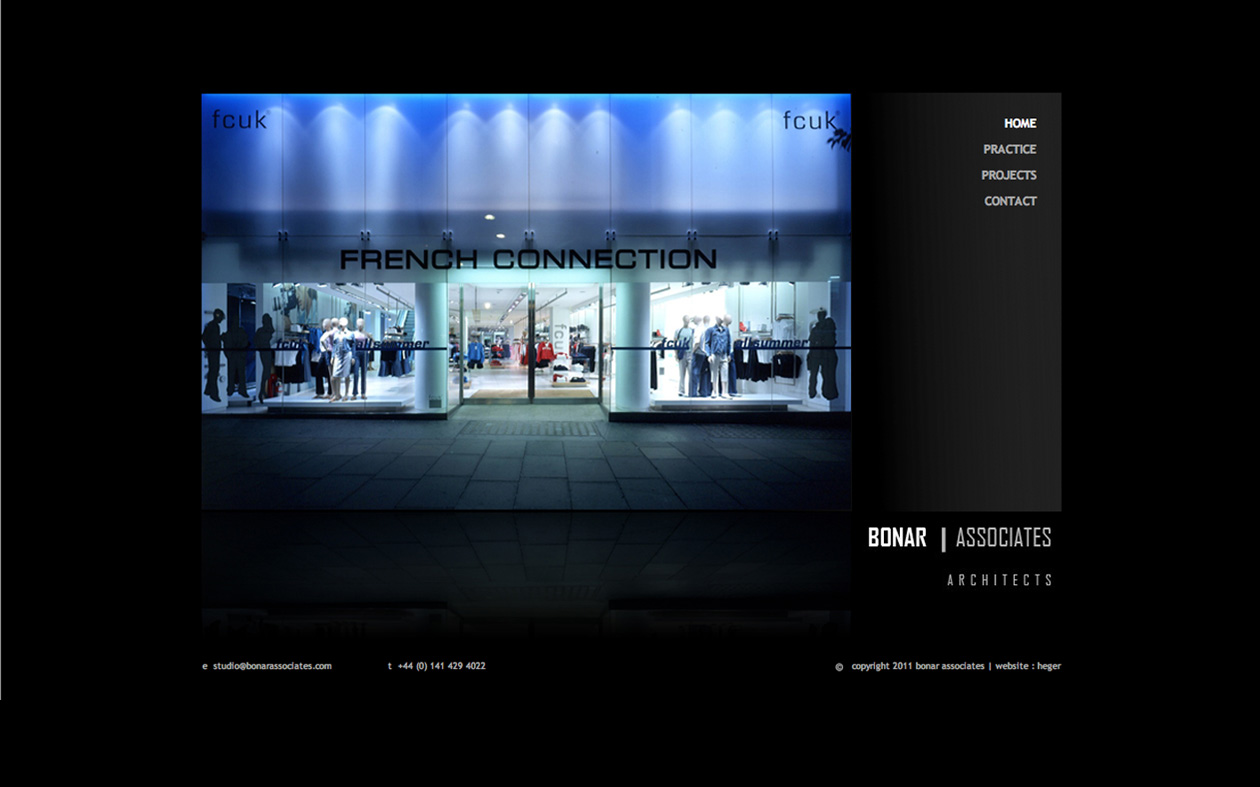Click the fcuk logo in the top-right of the photo

[809, 120]
